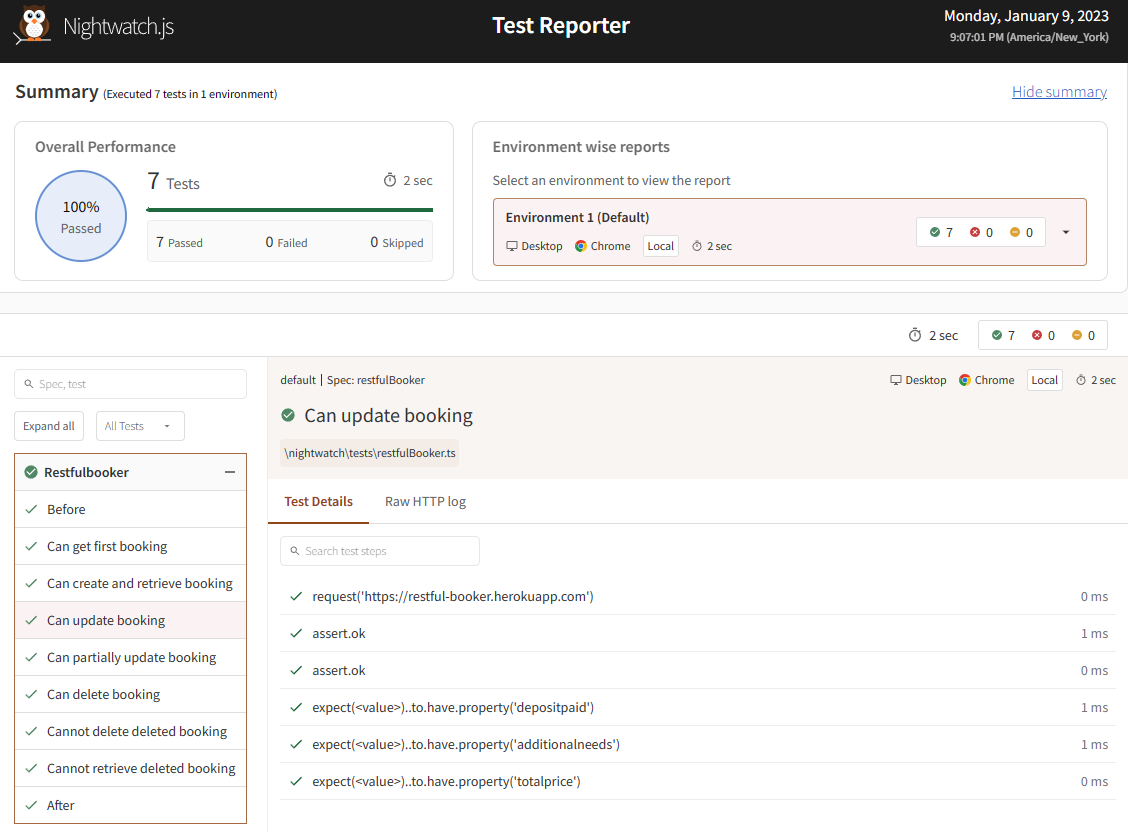Click the Hide summary link

1059,91
